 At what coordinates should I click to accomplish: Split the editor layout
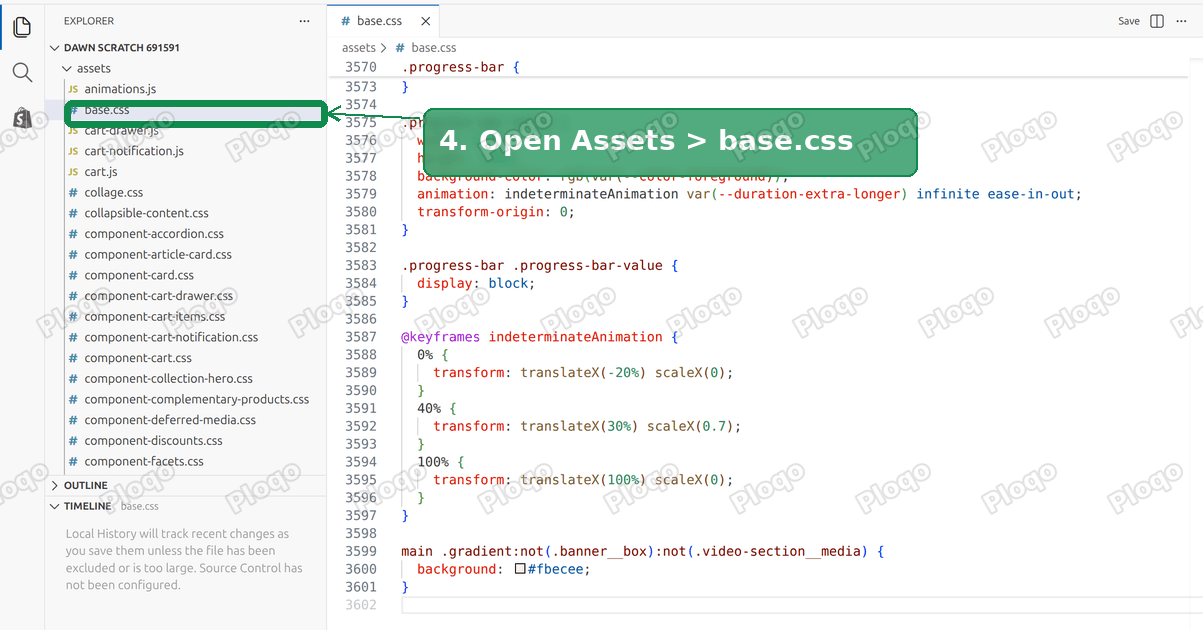pos(1157,21)
